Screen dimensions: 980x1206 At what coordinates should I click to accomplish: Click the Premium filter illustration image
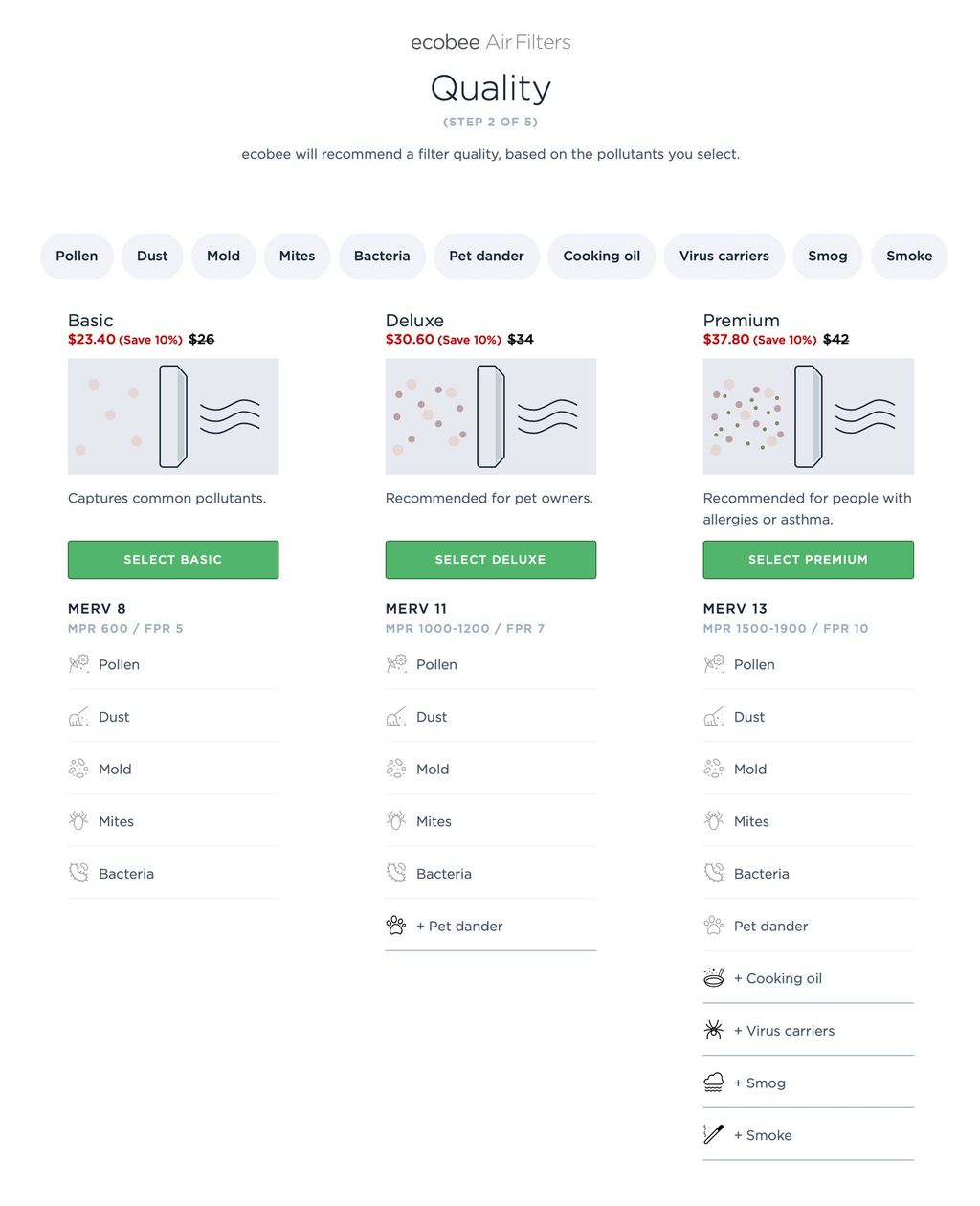[x=808, y=415]
